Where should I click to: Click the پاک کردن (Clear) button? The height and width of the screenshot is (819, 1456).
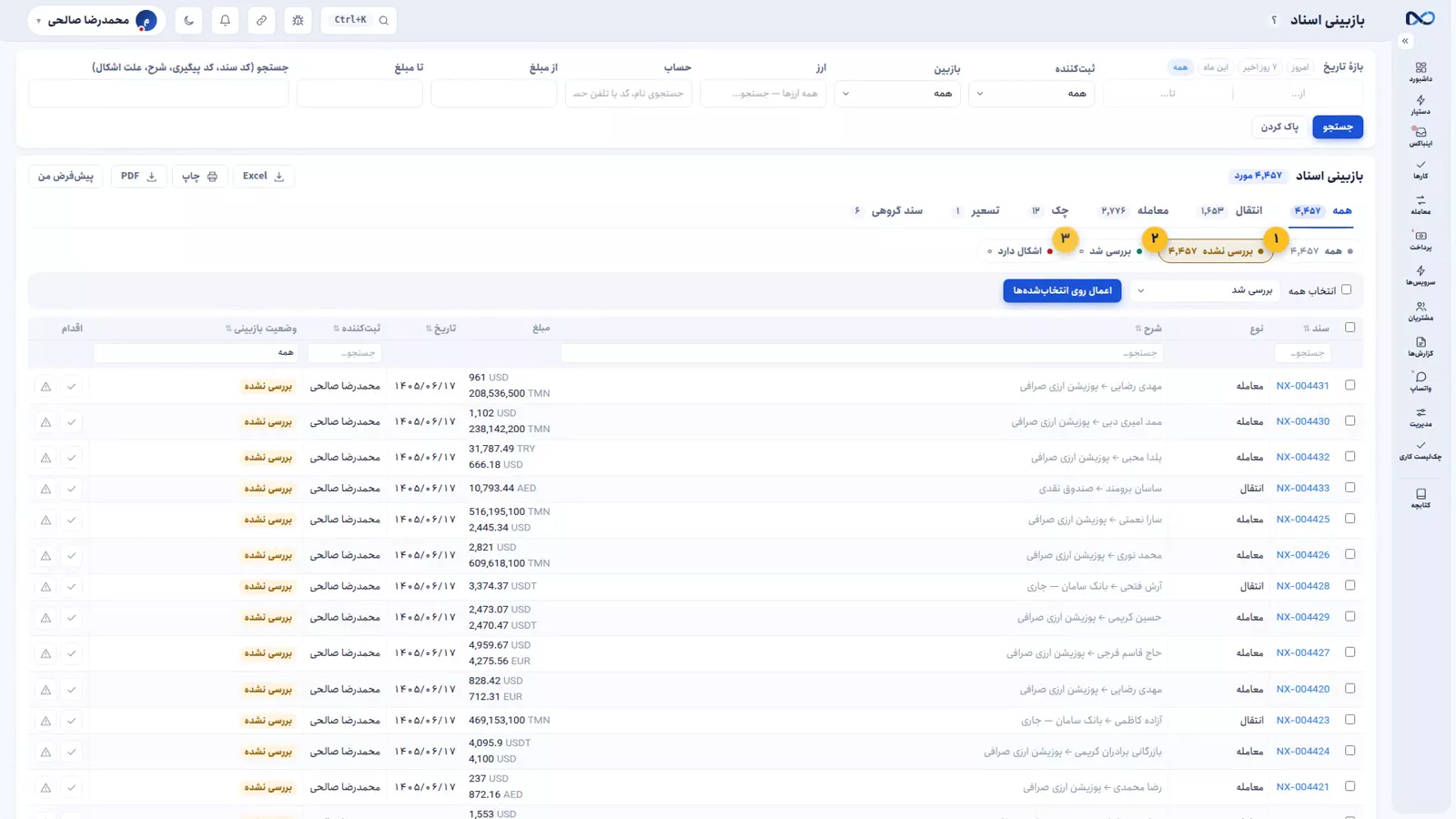(1279, 126)
